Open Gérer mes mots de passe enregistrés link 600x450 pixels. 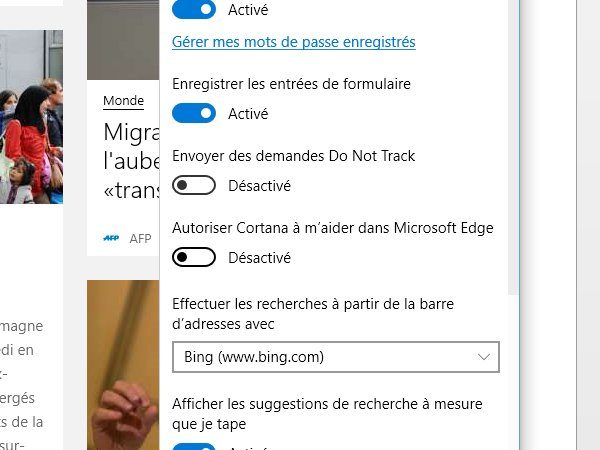293,42
